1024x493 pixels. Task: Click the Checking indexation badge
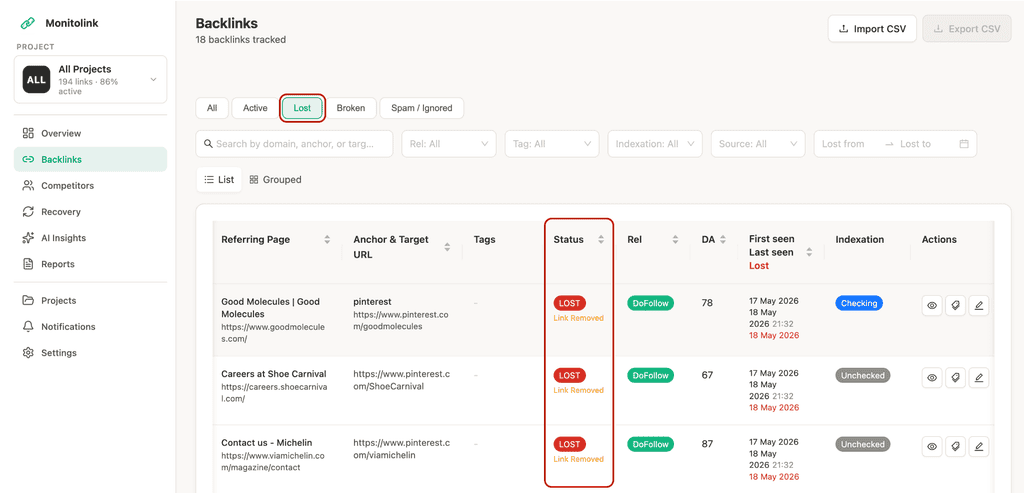coord(859,303)
